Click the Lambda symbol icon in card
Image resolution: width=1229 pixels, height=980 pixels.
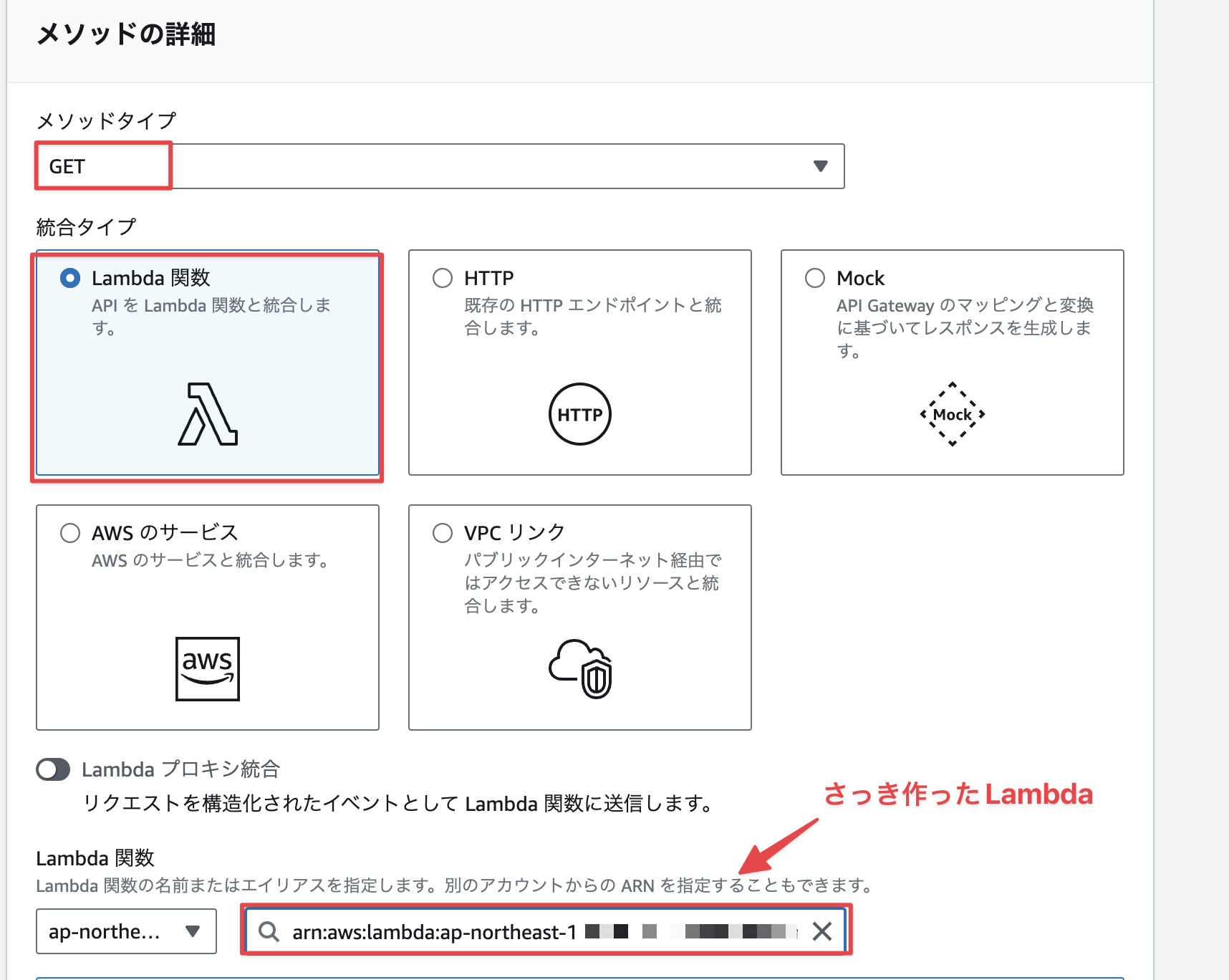pyautogui.click(x=208, y=414)
